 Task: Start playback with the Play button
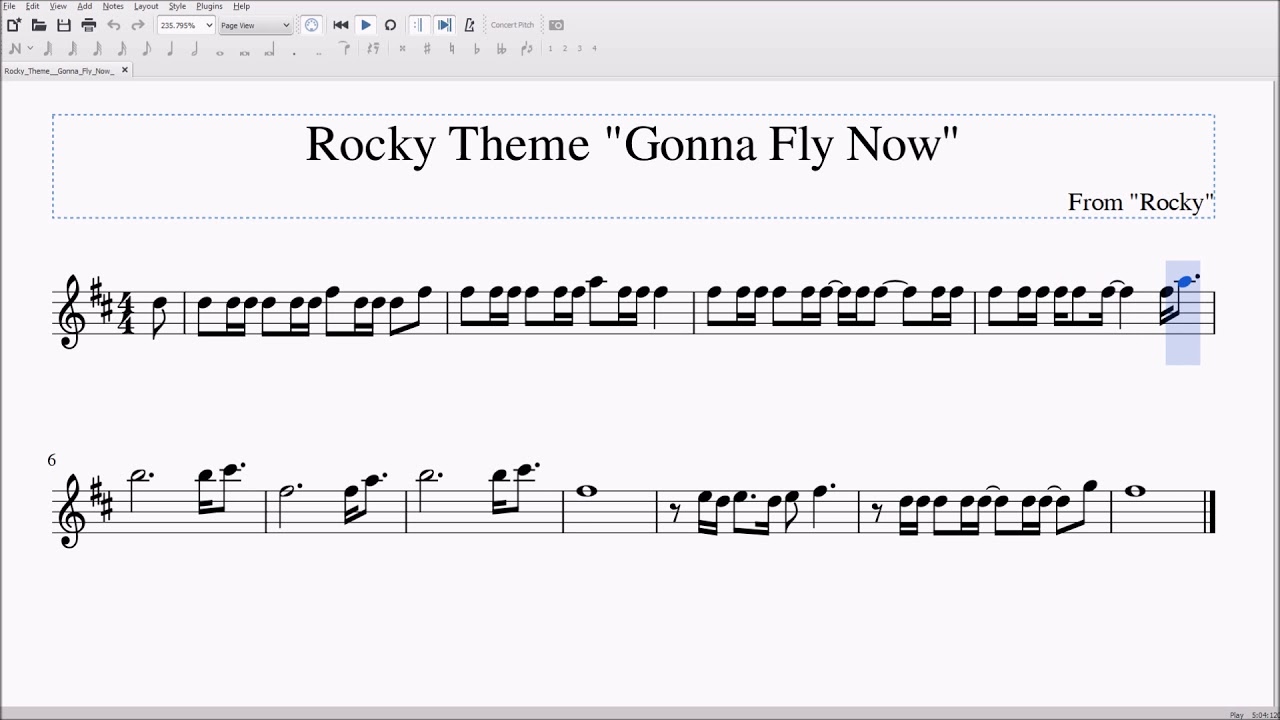(x=366, y=25)
